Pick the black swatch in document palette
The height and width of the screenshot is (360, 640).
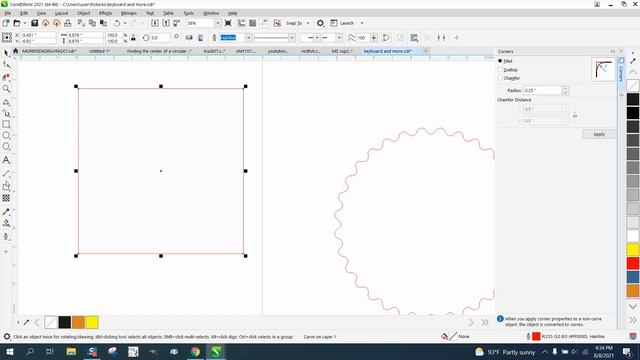click(64, 322)
